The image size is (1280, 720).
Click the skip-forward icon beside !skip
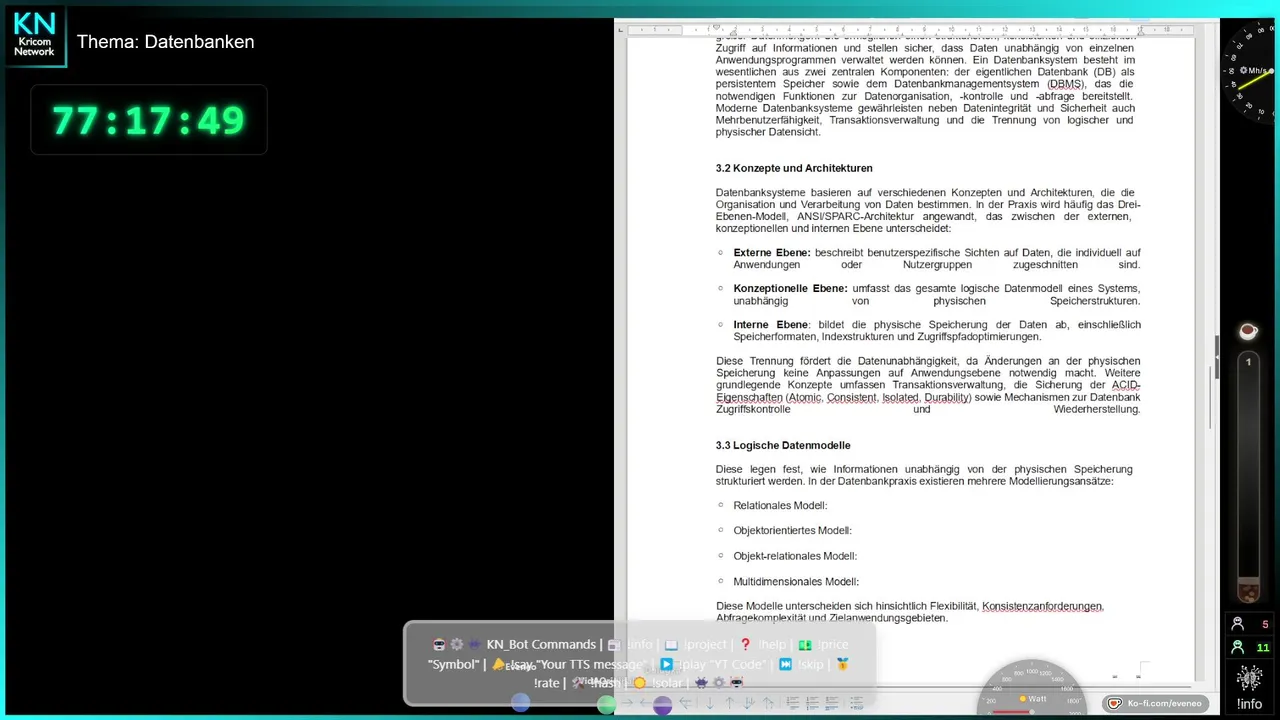tap(786, 664)
